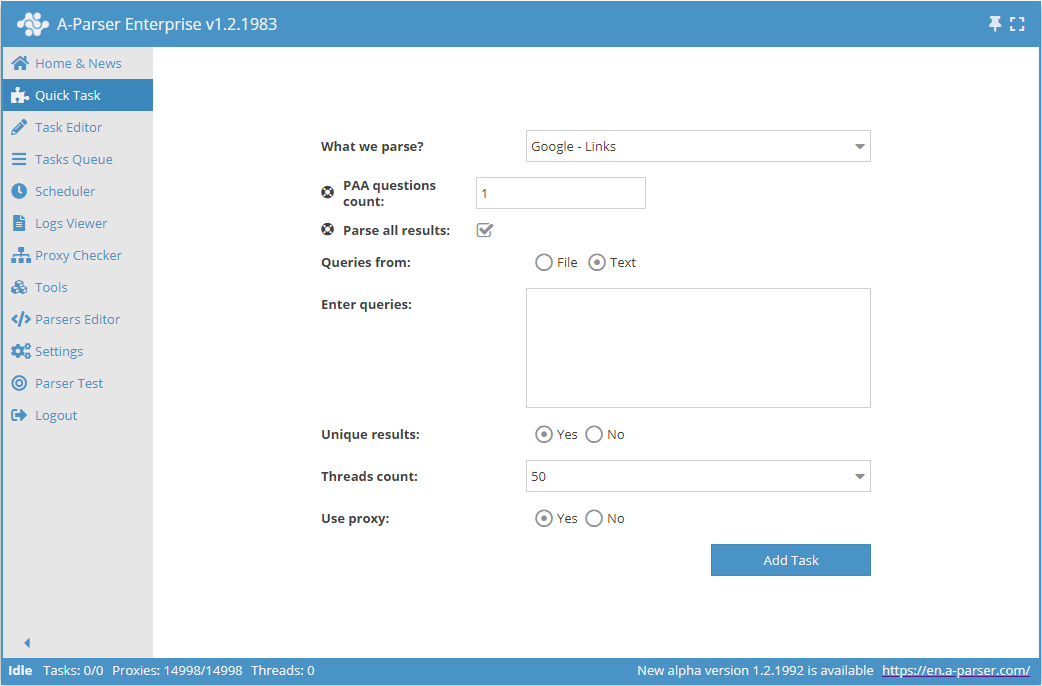Remove the PAA questions count option

(327, 193)
